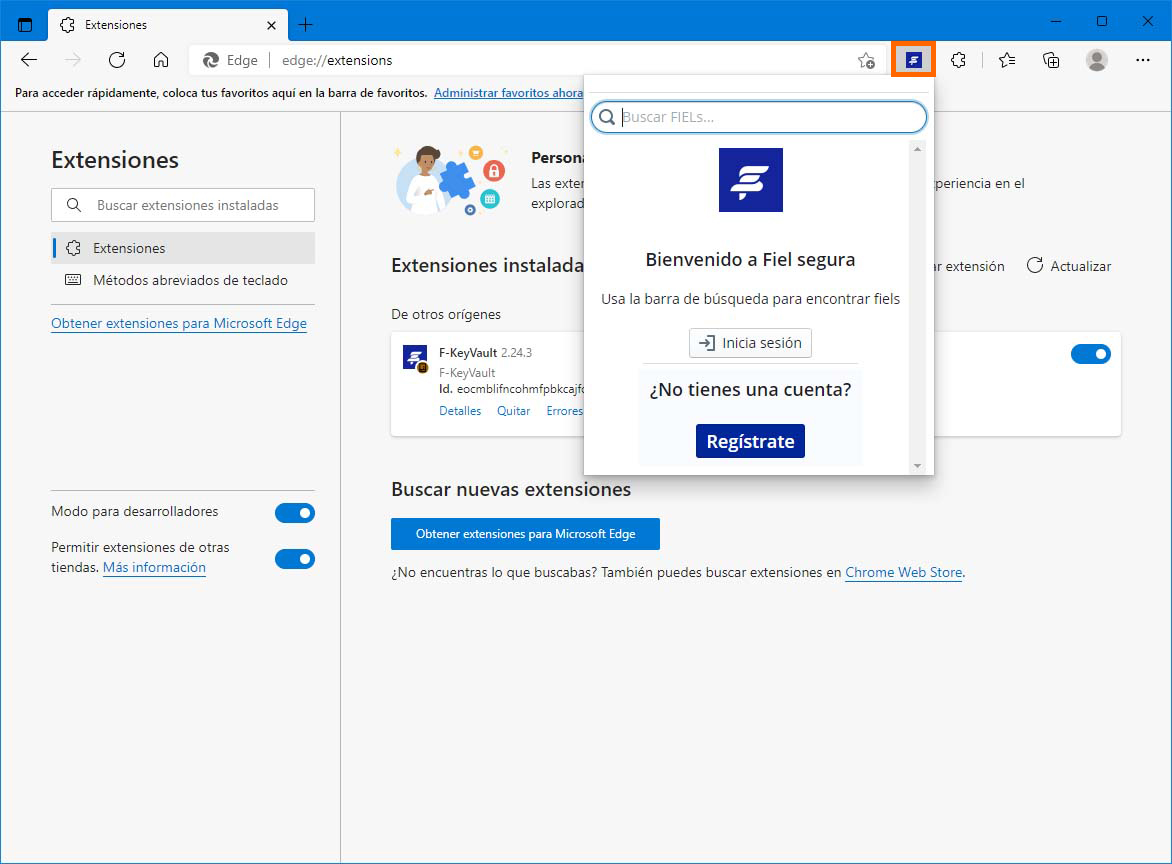Click Inicia sesión button in popup

tap(750, 343)
